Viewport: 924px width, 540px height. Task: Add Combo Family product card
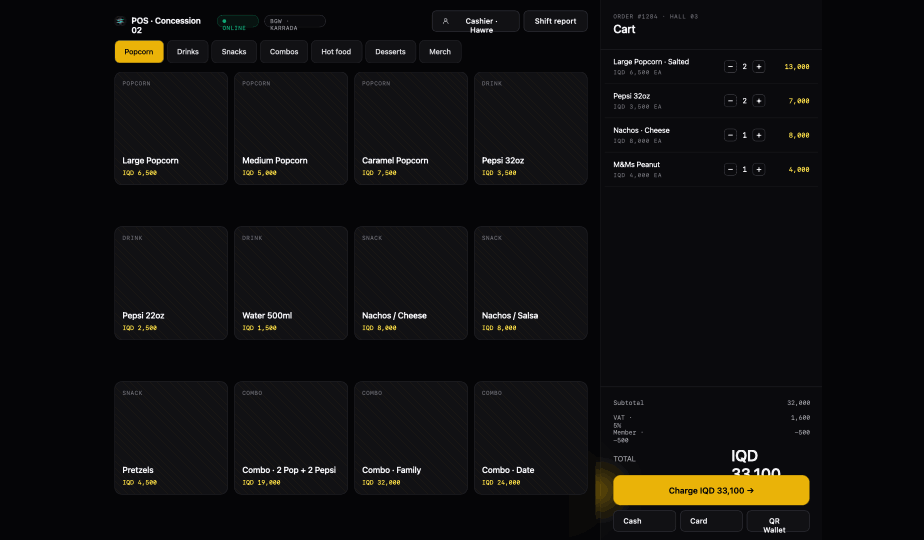tap(411, 438)
